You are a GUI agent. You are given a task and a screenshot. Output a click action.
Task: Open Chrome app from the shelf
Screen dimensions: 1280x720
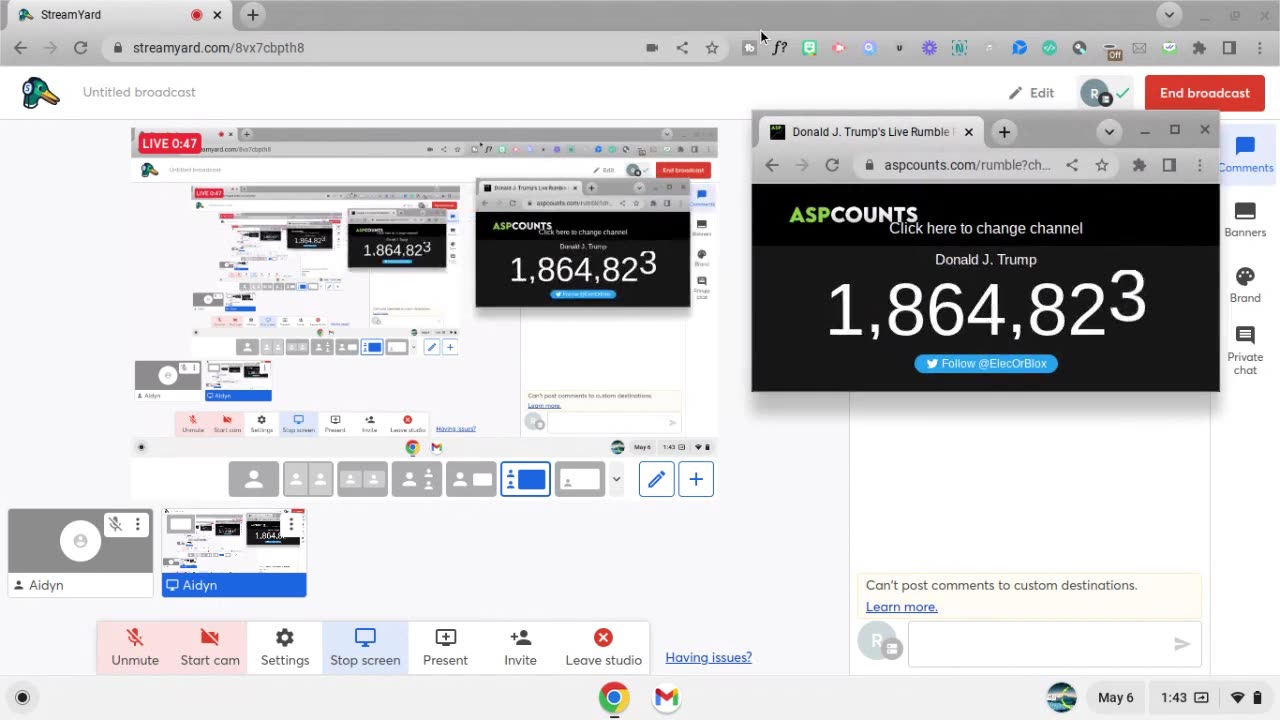coord(614,698)
